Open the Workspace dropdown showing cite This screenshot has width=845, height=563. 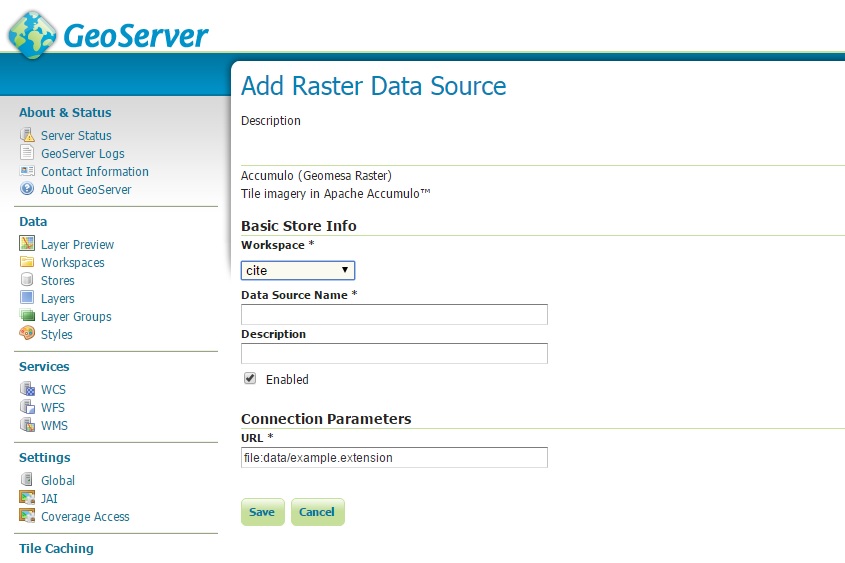(x=297, y=270)
